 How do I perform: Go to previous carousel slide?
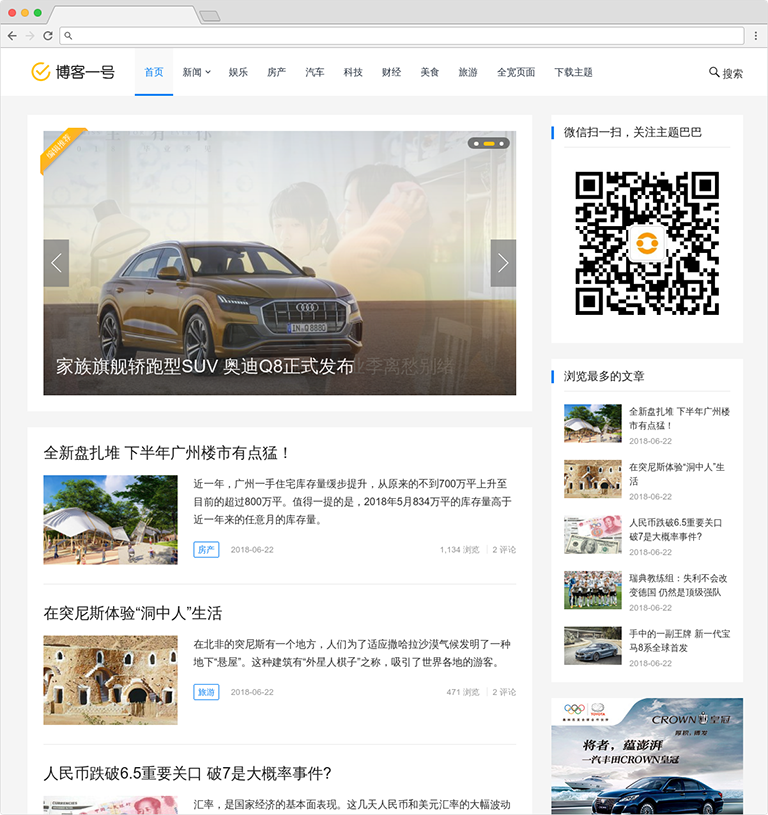(56, 263)
